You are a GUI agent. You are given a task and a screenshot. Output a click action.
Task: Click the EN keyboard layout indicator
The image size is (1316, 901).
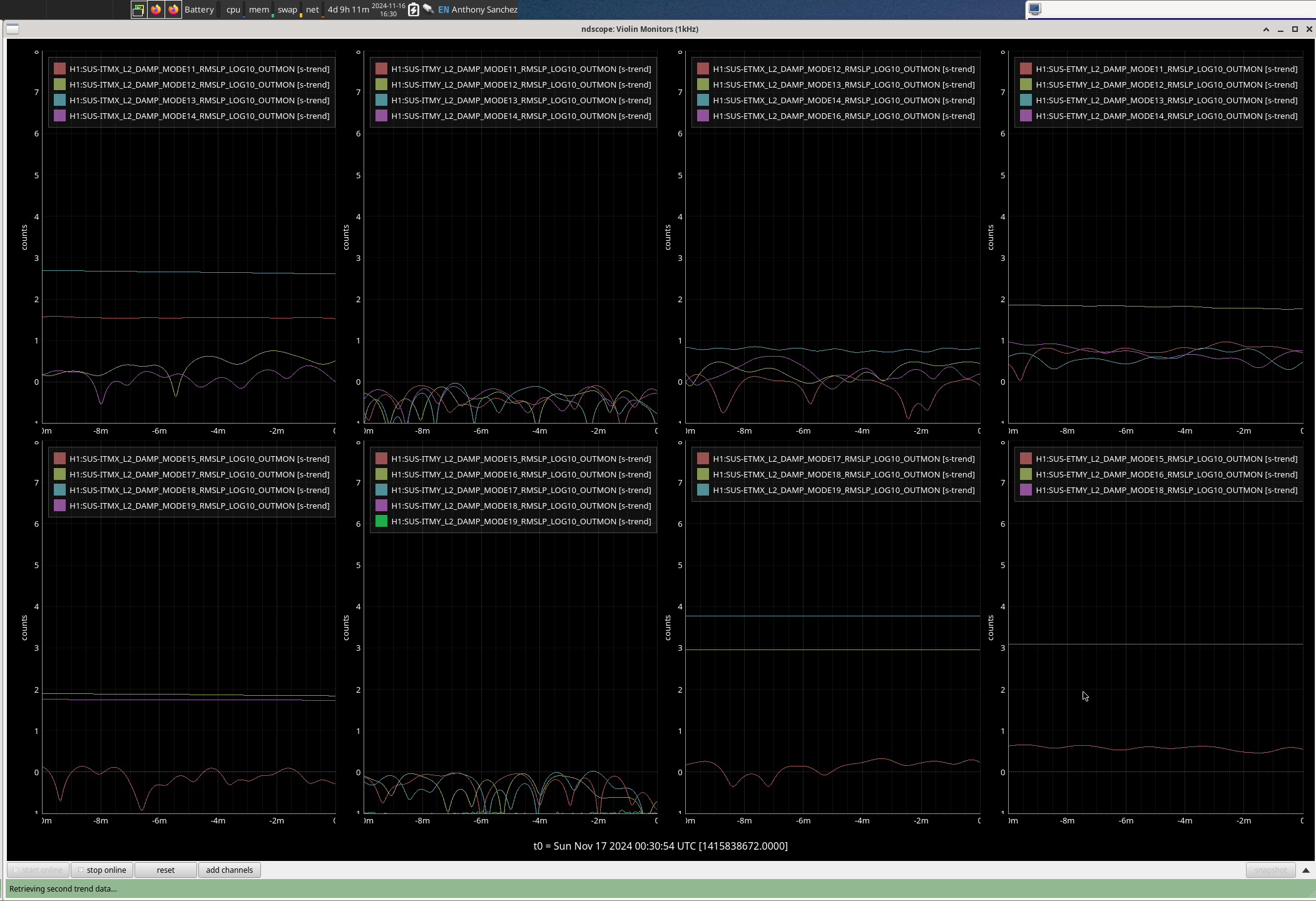pos(444,9)
